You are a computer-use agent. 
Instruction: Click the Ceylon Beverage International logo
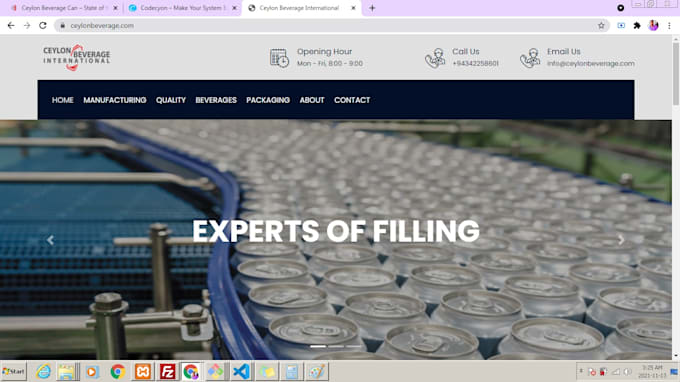[77, 57]
